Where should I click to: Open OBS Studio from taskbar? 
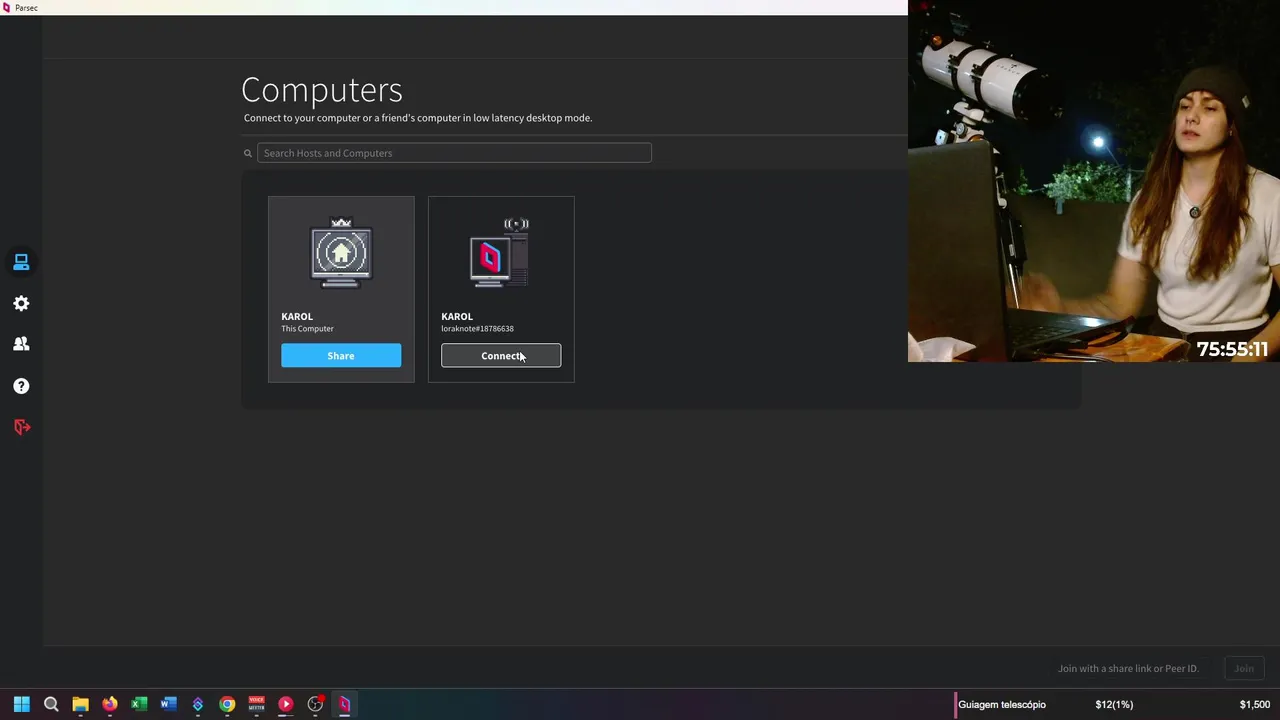[x=315, y=704]
